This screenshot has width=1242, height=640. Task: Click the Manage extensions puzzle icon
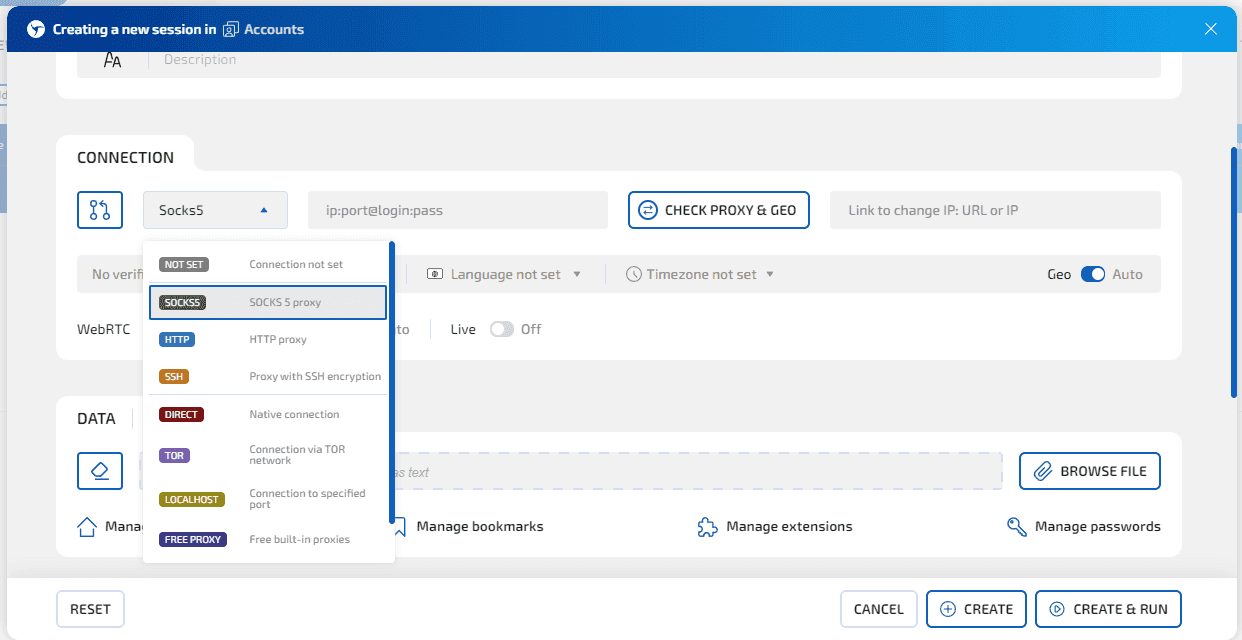707,525
